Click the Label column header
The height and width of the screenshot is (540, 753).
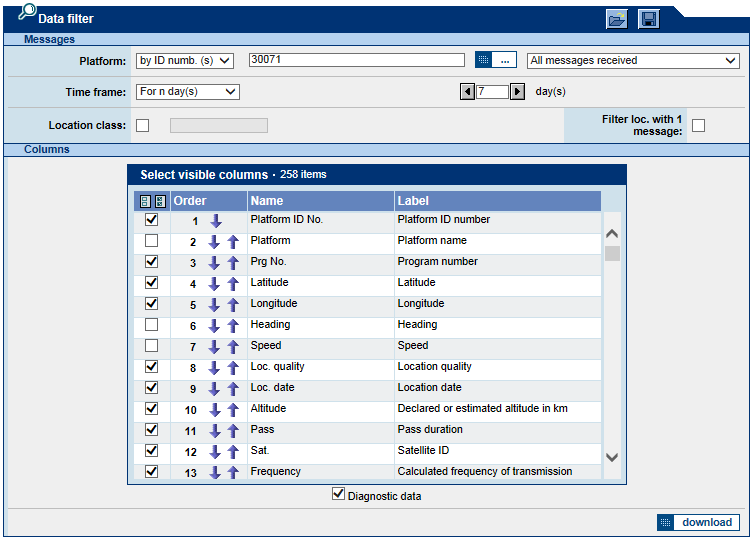498,201
